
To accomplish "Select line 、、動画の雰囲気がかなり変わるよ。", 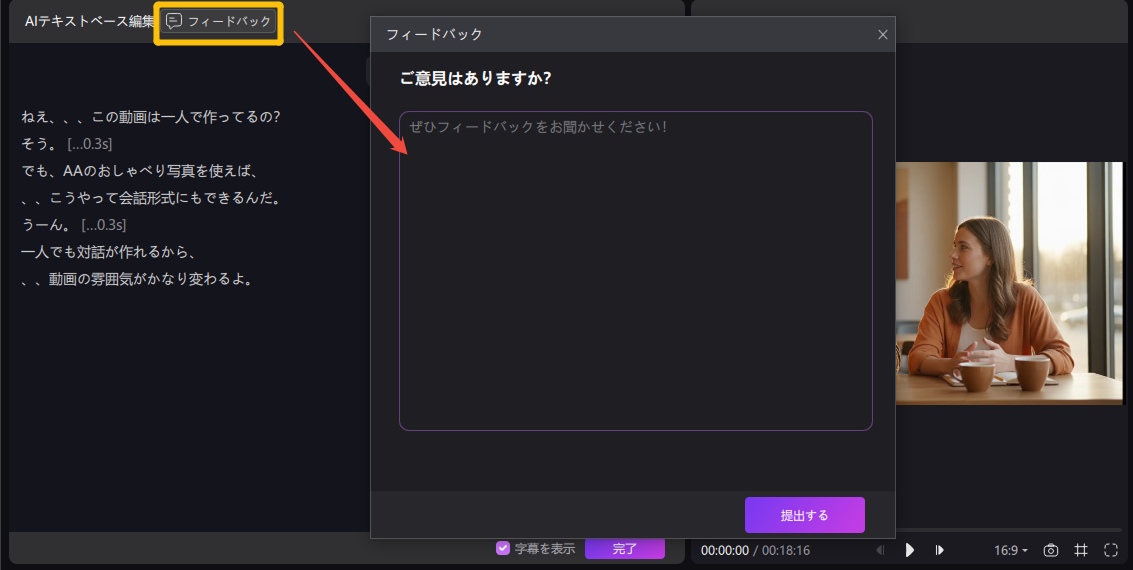I will 137,279.
